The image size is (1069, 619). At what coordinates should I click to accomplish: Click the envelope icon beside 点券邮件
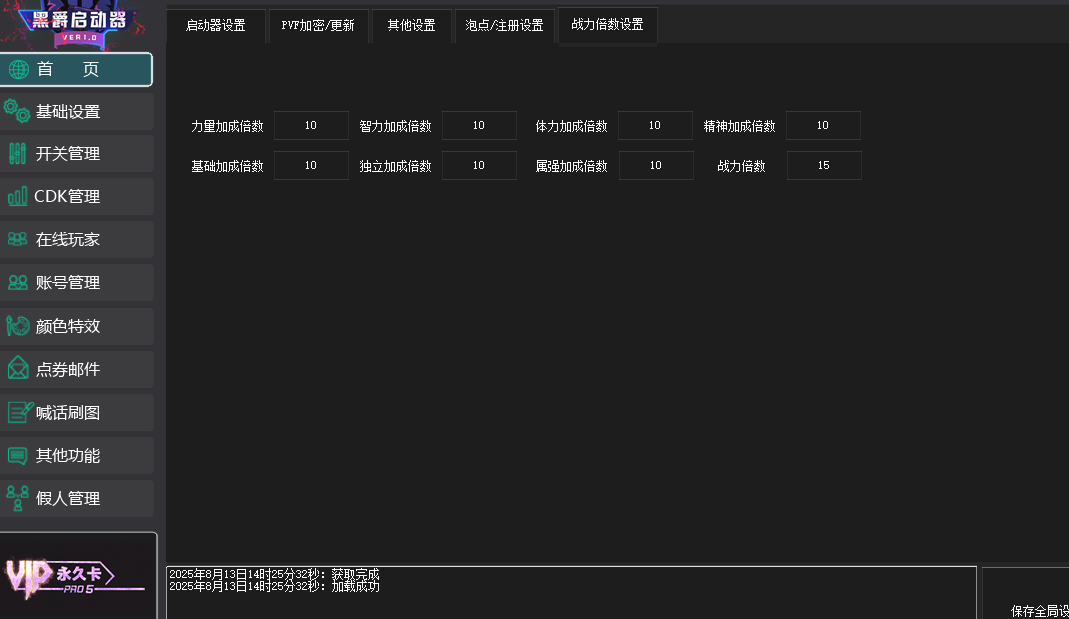(x=17, y=369)
